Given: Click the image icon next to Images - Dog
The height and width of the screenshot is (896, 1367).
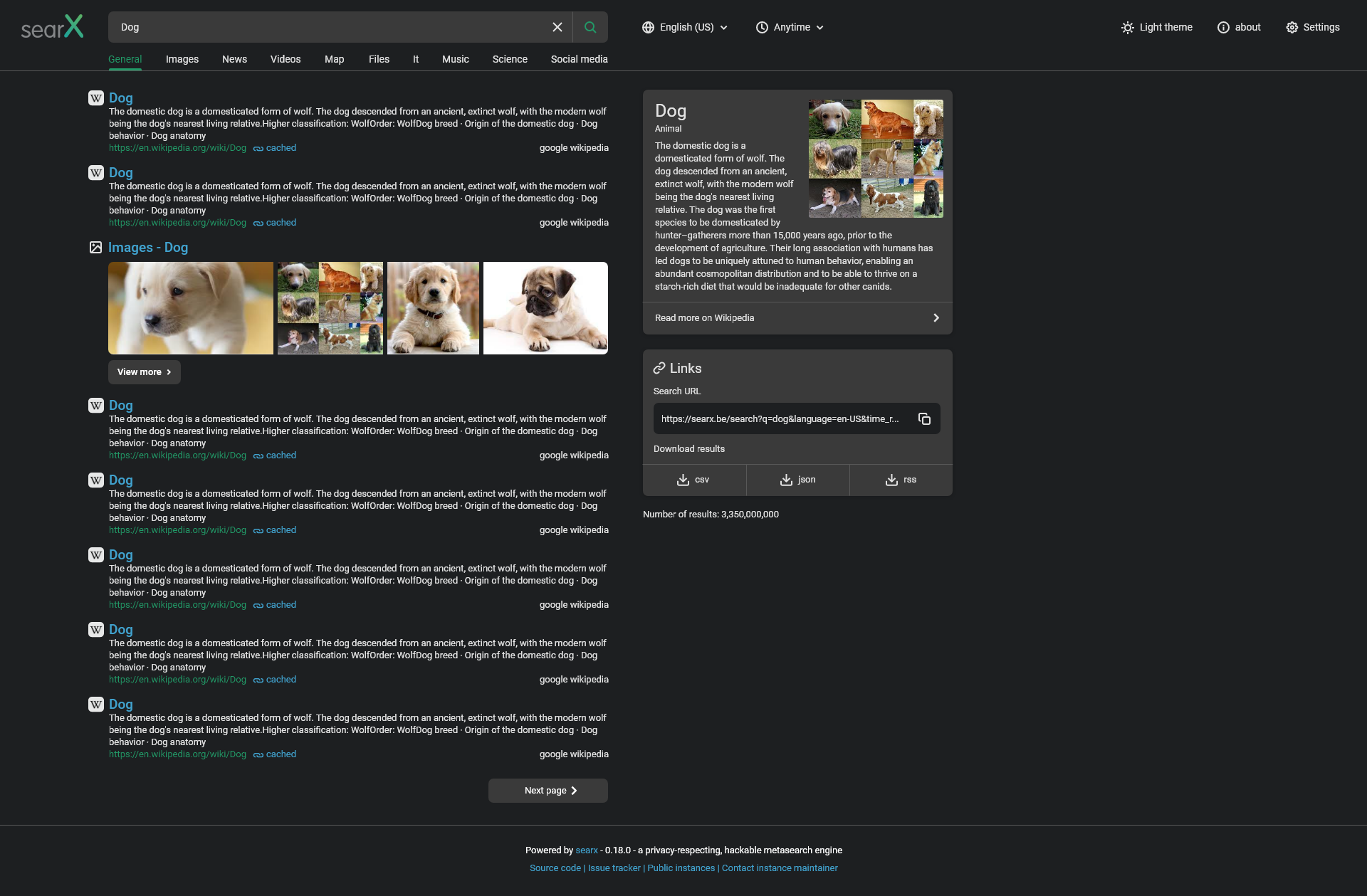Looking at the screenshot, I should (x=96, y=247).
